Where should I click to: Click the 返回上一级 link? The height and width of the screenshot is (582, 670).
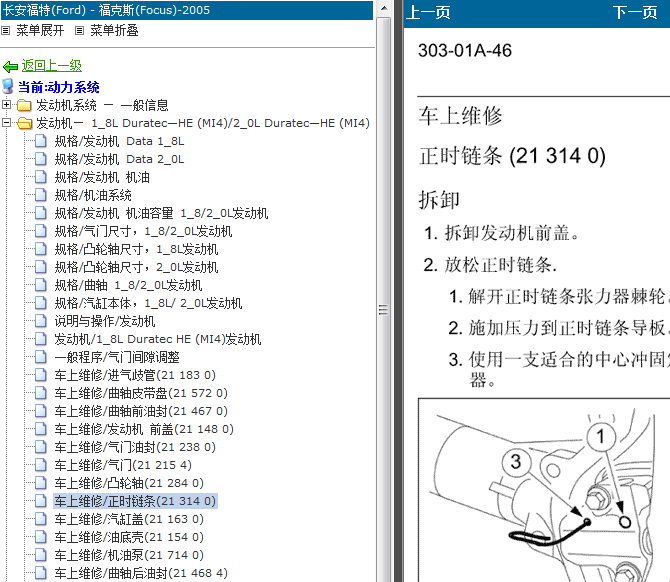[52, 65]
